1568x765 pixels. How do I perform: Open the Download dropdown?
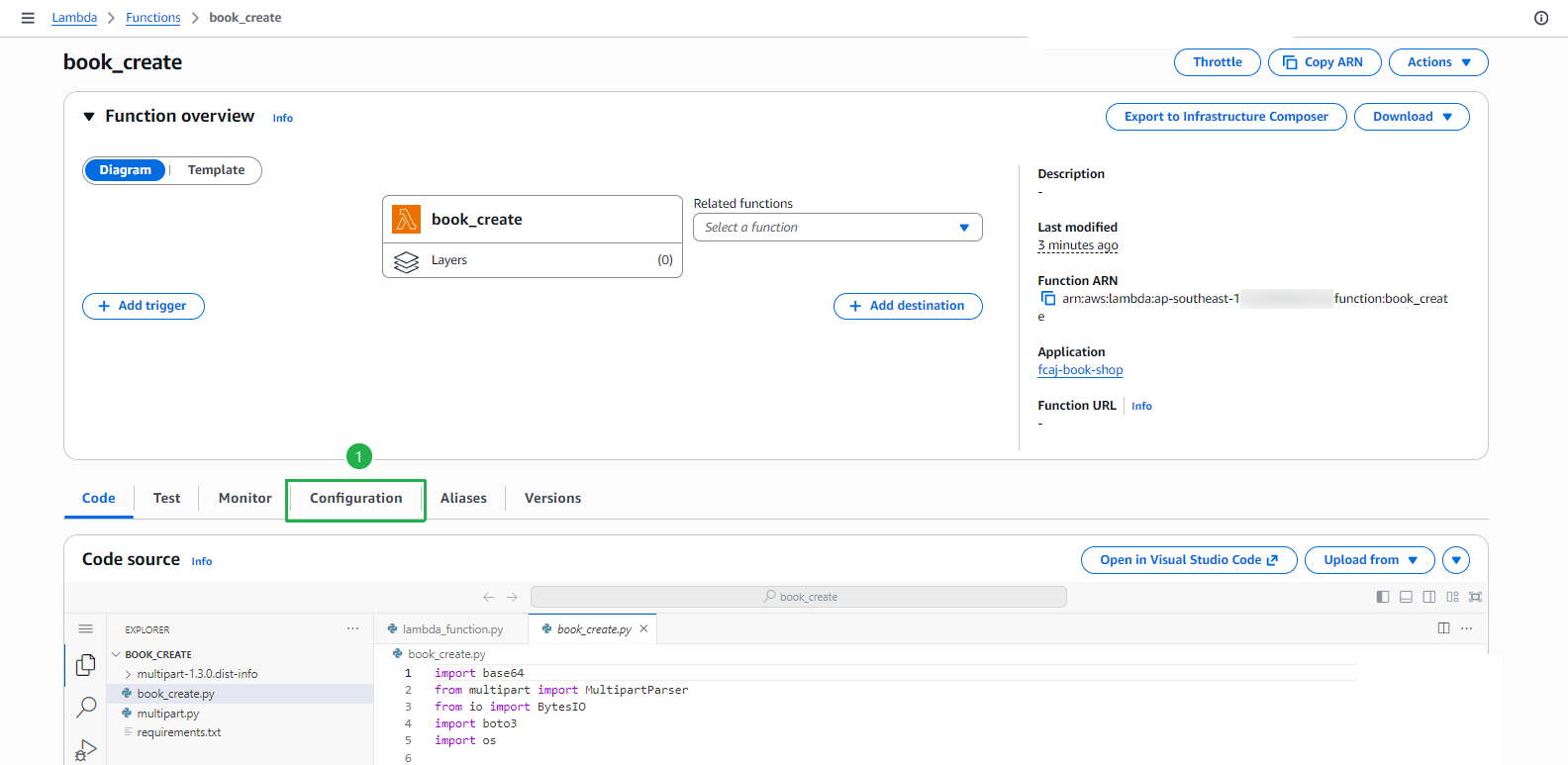(x=1412, y=117)
